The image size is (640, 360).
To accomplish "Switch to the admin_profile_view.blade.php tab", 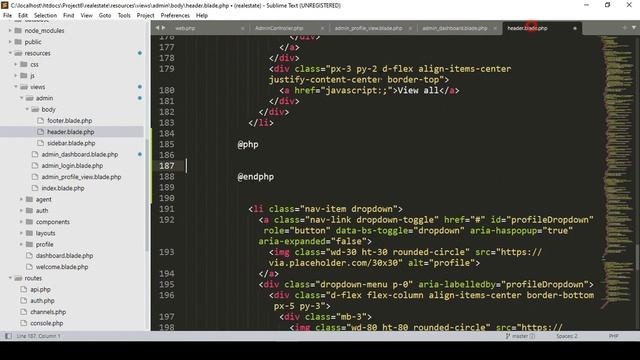I will (x=369, y=28).
